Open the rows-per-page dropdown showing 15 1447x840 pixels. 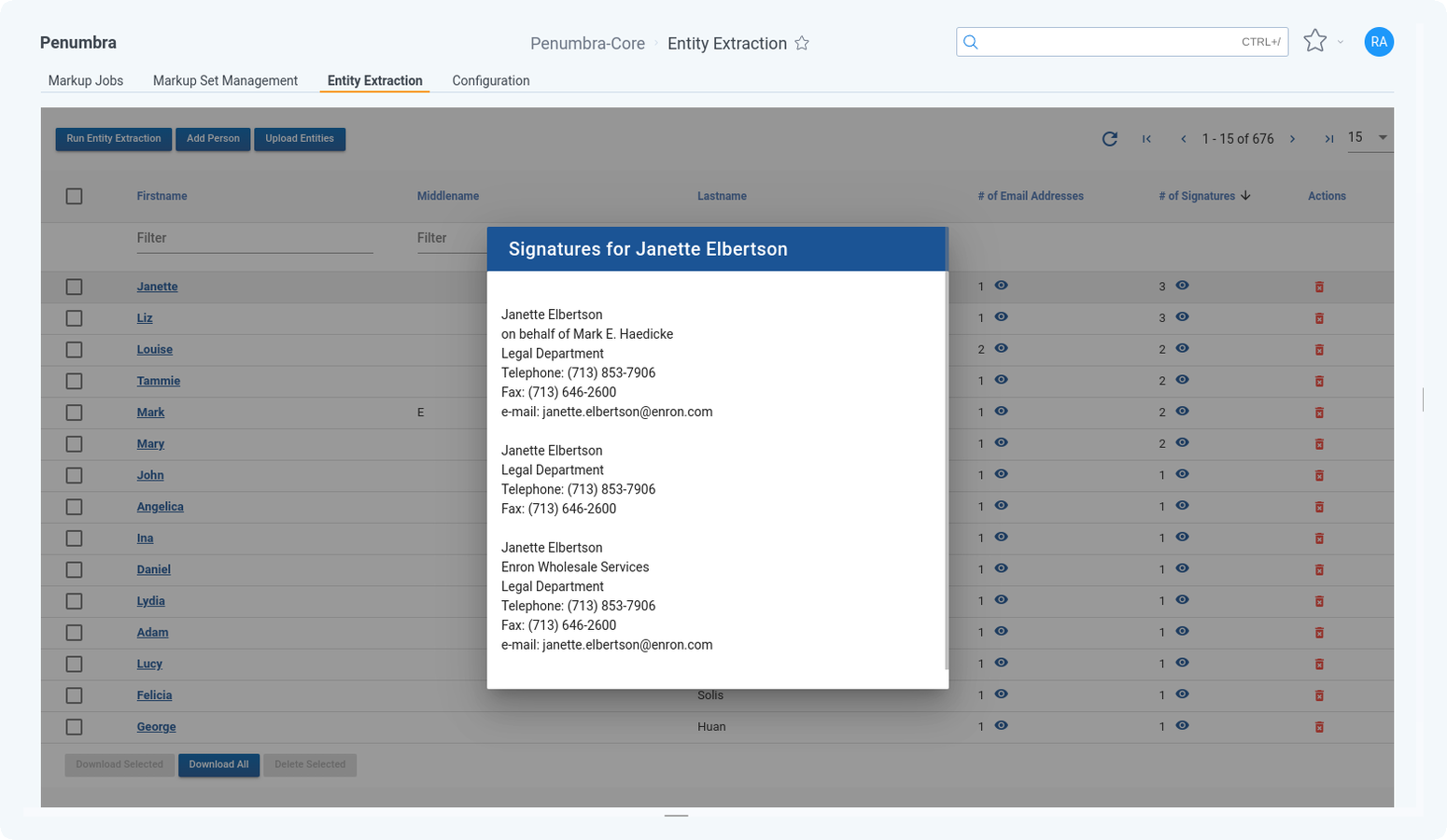click(x=1369, y=138)
